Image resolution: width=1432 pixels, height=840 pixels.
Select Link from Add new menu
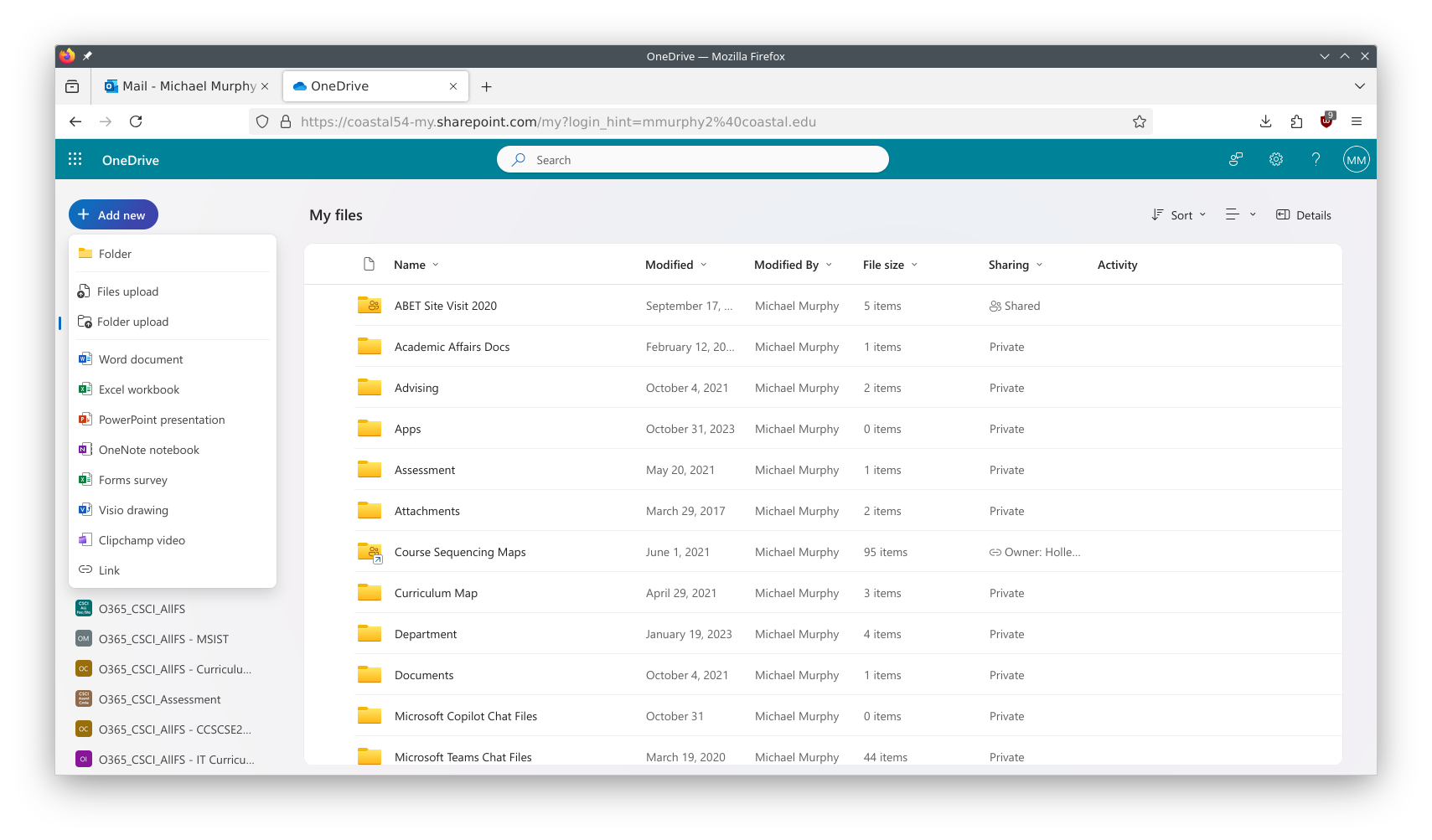(x=173, y=569)
